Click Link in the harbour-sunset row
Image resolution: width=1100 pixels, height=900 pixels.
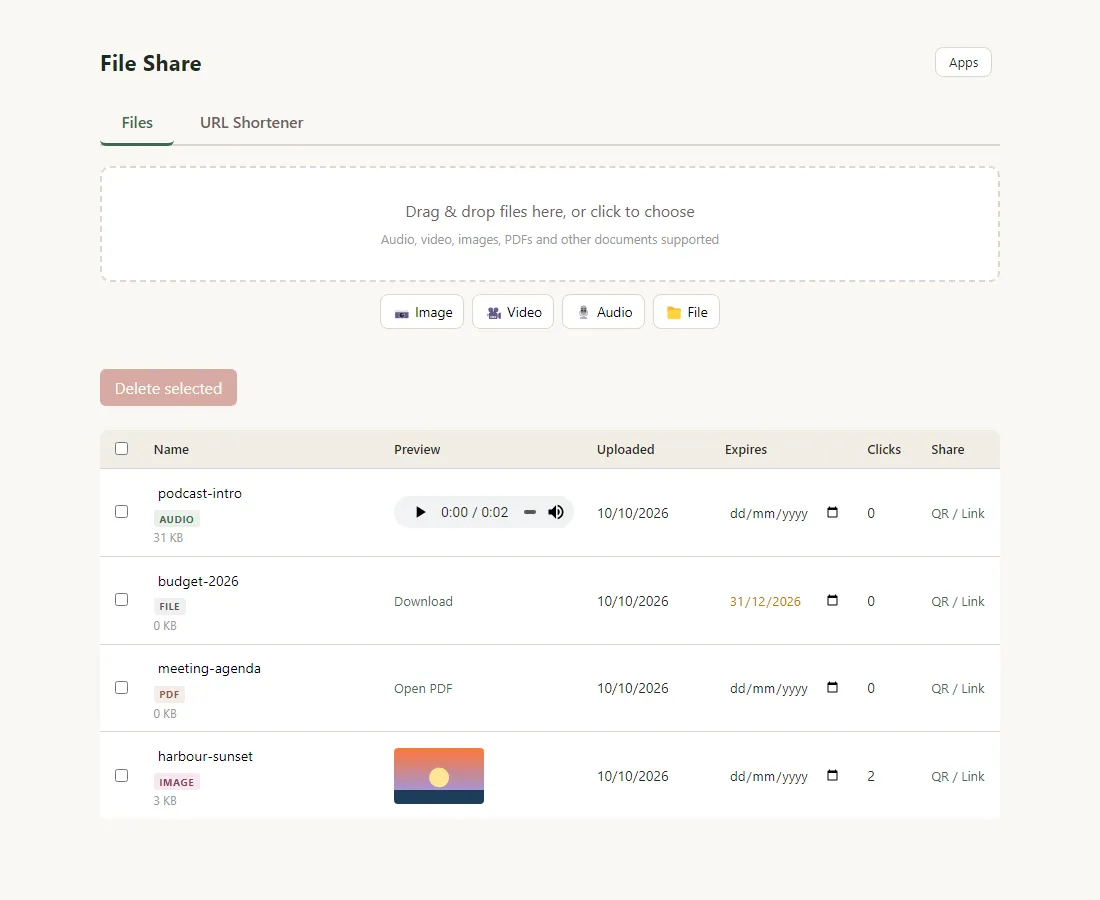[973, 777]
